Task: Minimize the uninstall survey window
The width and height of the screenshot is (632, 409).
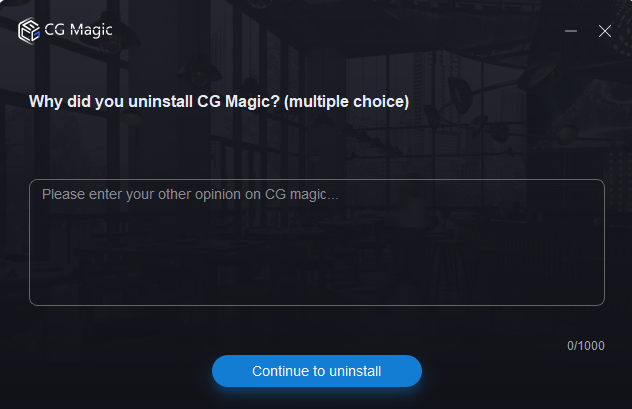Action: [x=571, y=31]
